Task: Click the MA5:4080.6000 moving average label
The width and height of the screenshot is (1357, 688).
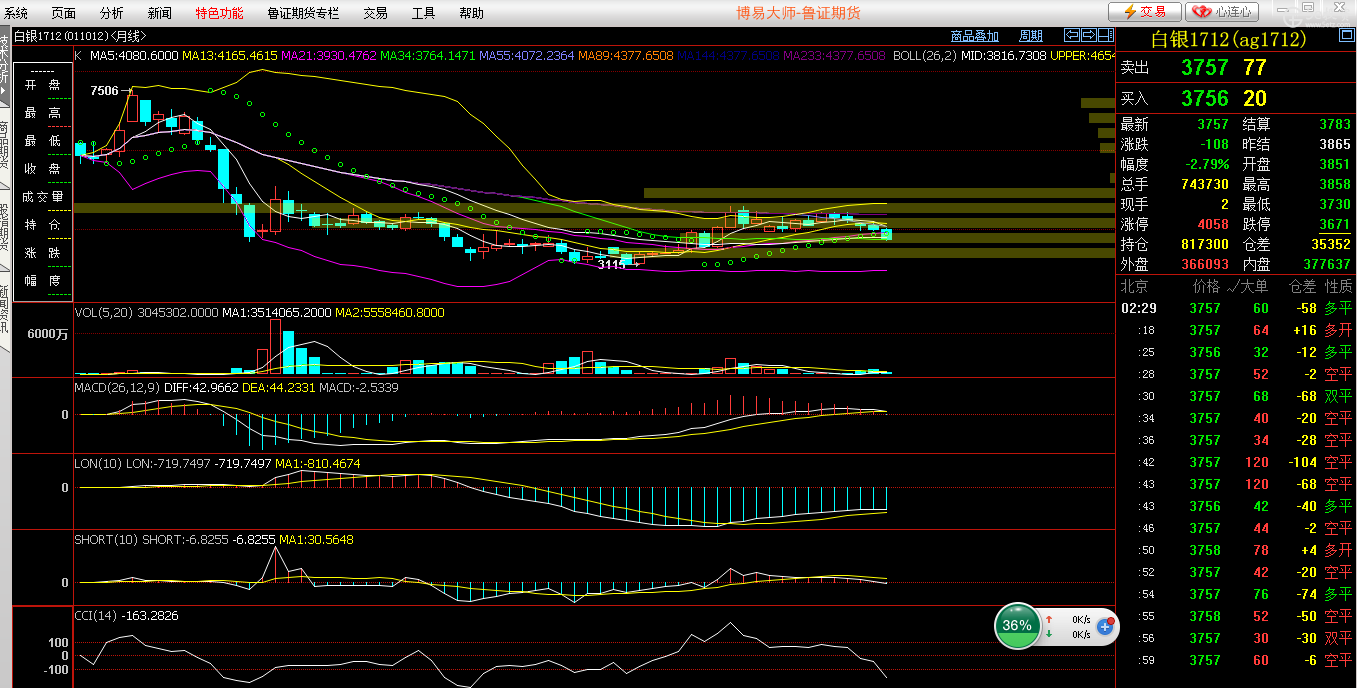Action: coord(134,55)
